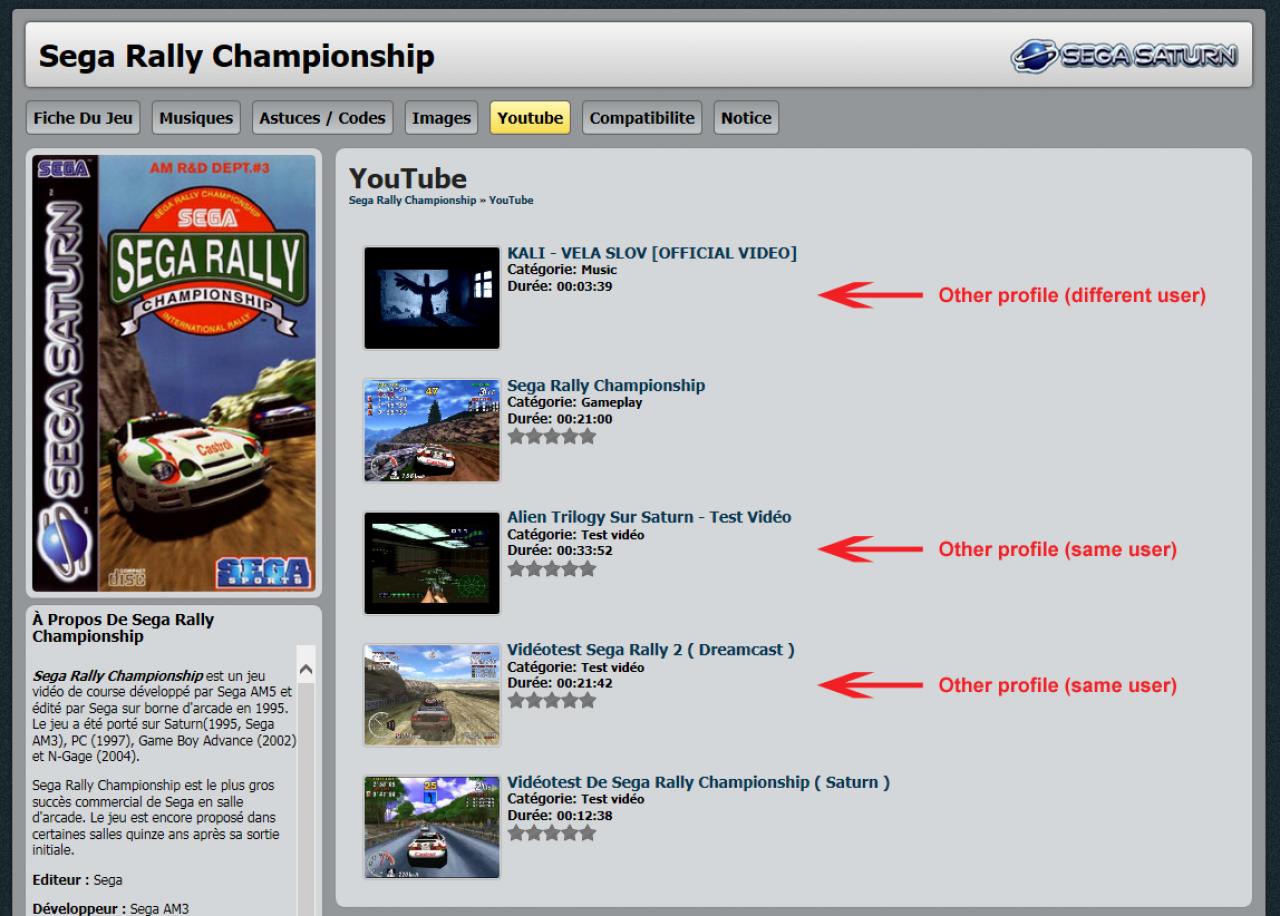Click the Catégorie: Music text
Image resolution: width=1280 pixels, height=916 pixels.
coord(562,269)
